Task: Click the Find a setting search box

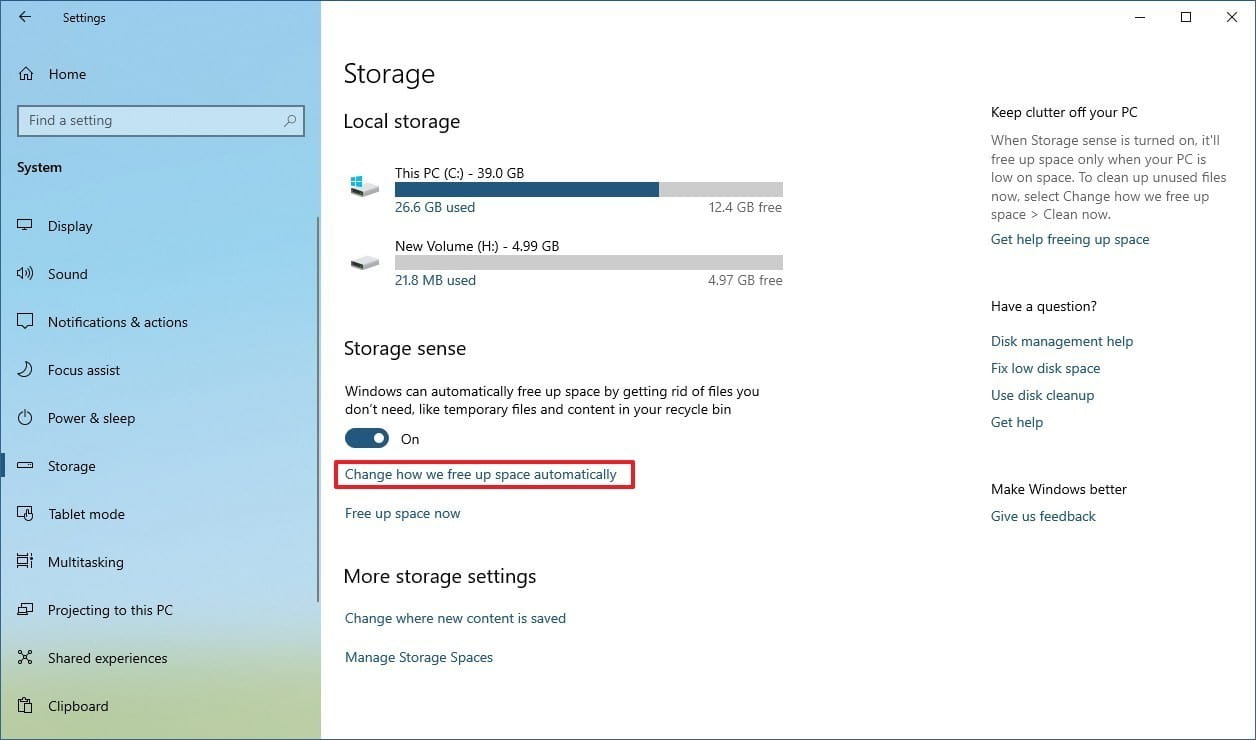Action: 160,120
